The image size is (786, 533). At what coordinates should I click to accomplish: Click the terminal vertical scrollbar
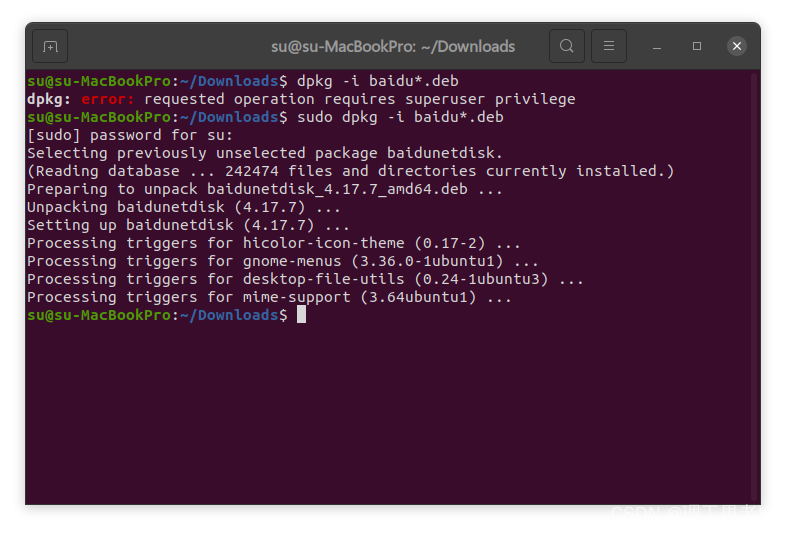coord(753,286)
